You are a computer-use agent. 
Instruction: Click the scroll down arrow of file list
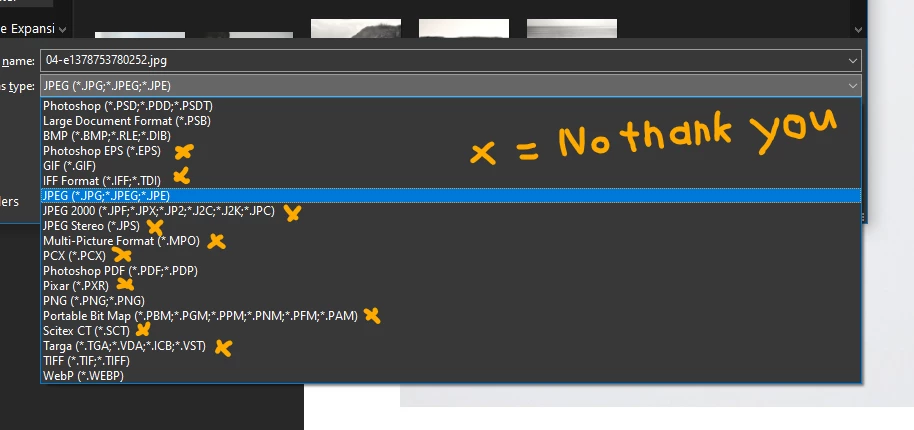pyautogui.click(x=859, y=29)
